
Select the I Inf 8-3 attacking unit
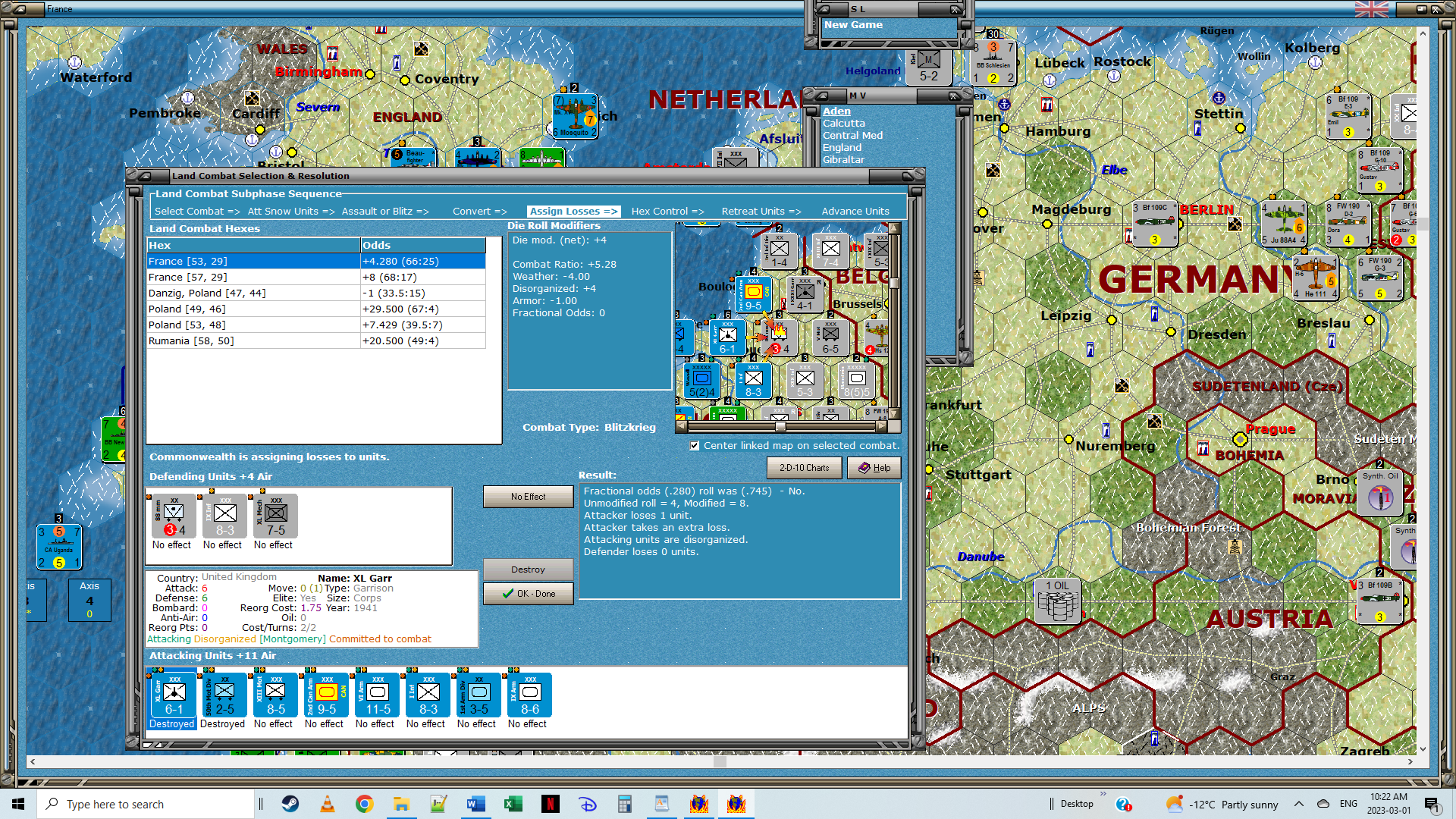click(x=428, y=695)
